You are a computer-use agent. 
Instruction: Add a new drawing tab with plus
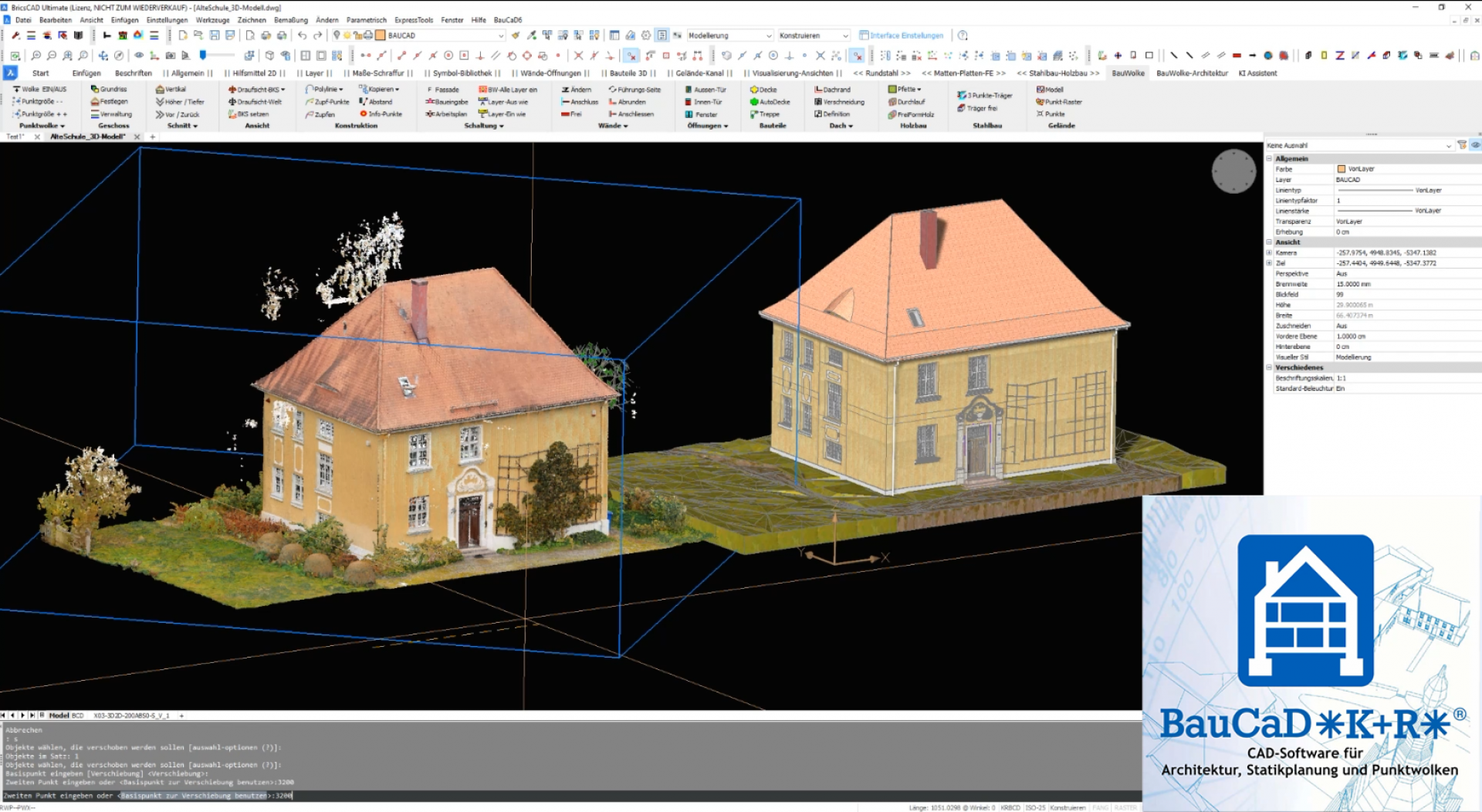[153, 137]
